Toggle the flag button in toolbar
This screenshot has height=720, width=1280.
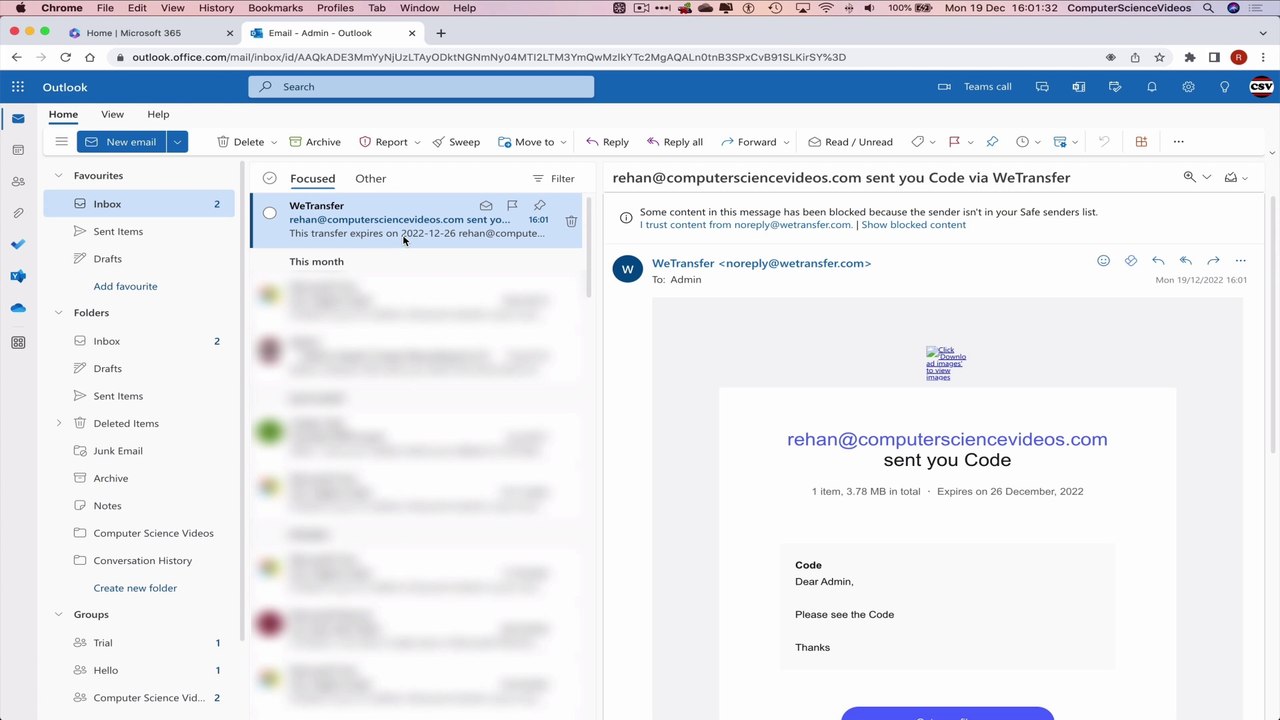953,142
